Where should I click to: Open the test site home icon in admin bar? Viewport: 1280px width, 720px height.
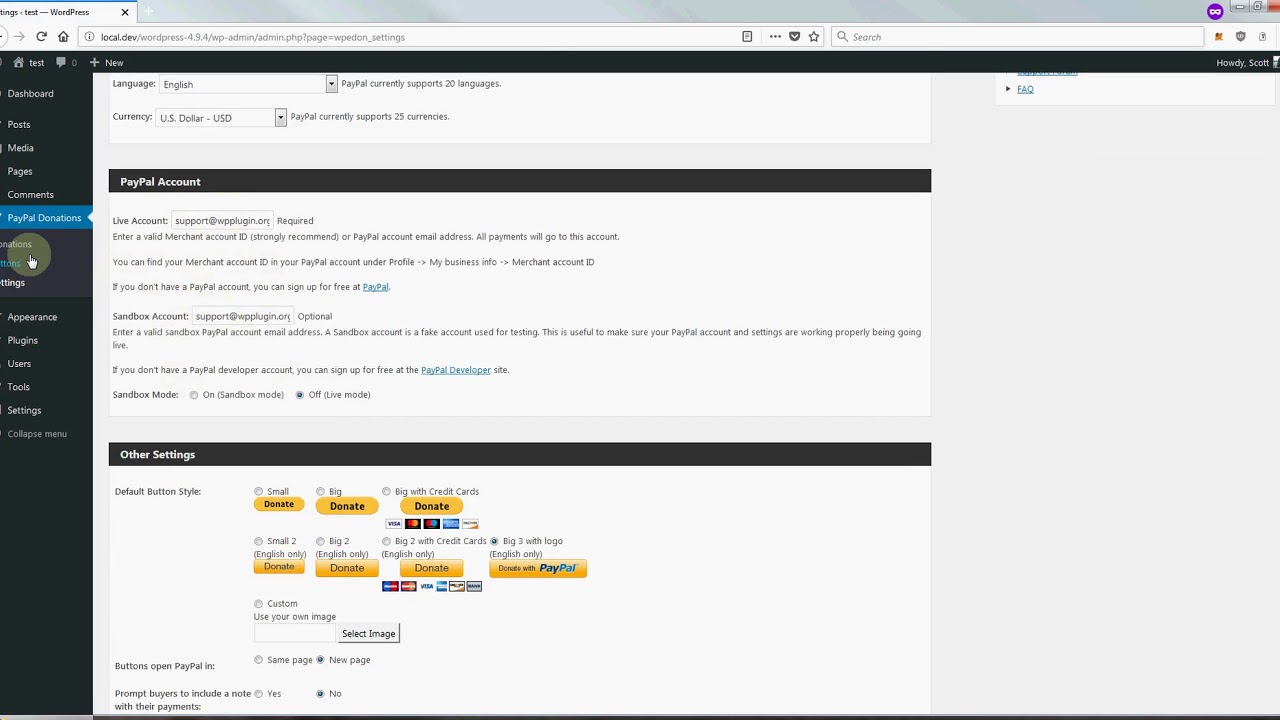pyautogui.click(x=27, y=62)
